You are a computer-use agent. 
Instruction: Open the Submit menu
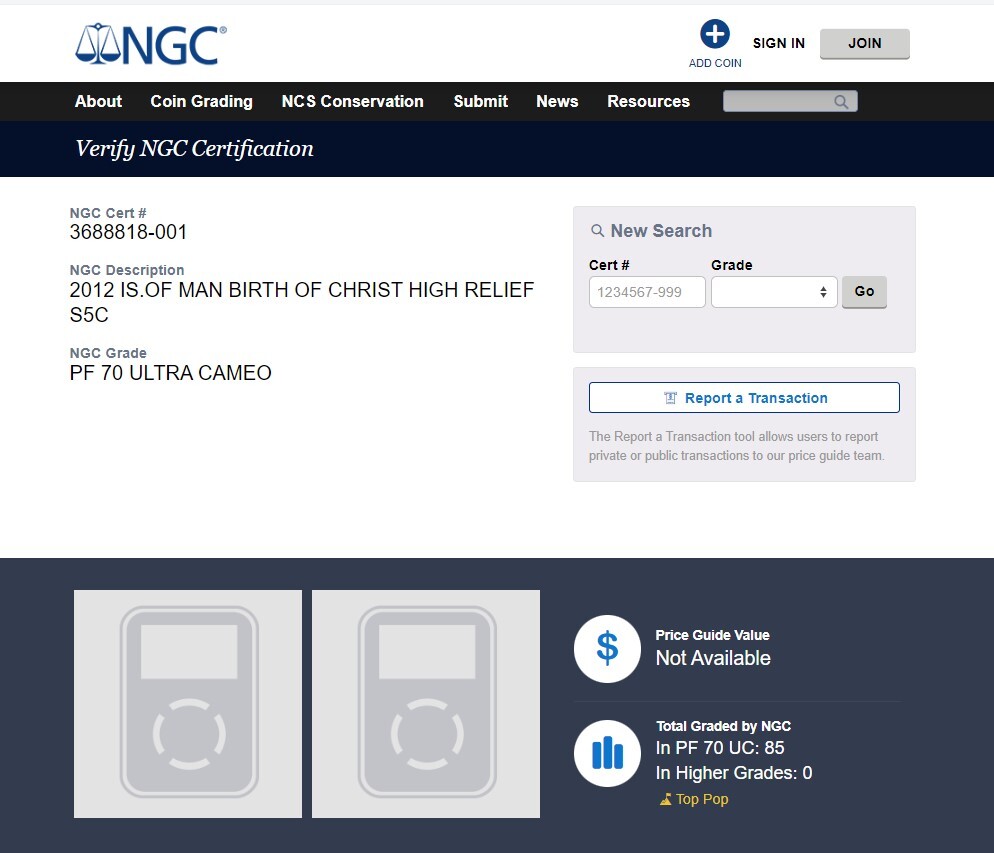click(481, 101)
